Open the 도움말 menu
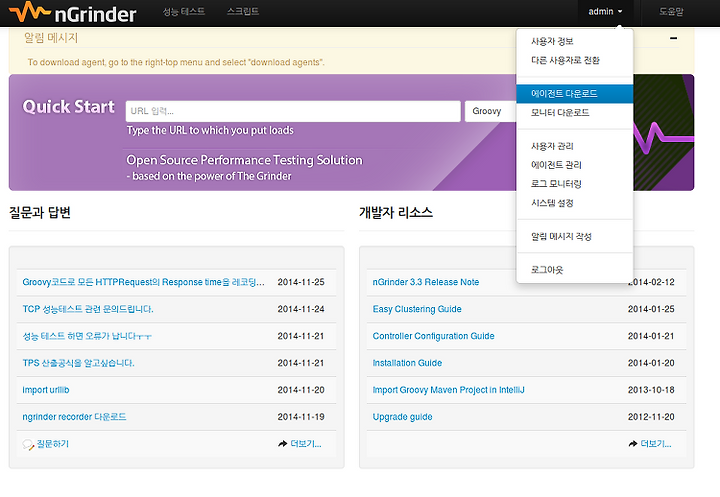 [671, 11]
